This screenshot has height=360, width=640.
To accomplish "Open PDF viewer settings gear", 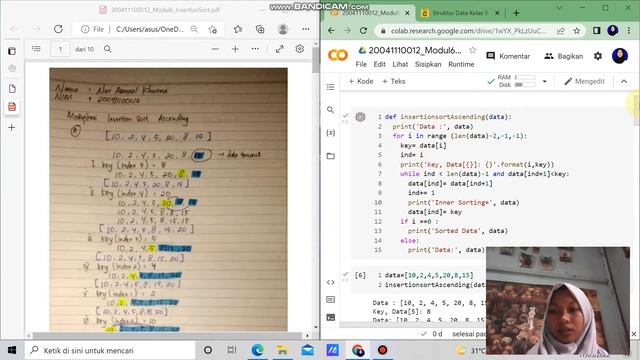I will (x=300, y=49).
